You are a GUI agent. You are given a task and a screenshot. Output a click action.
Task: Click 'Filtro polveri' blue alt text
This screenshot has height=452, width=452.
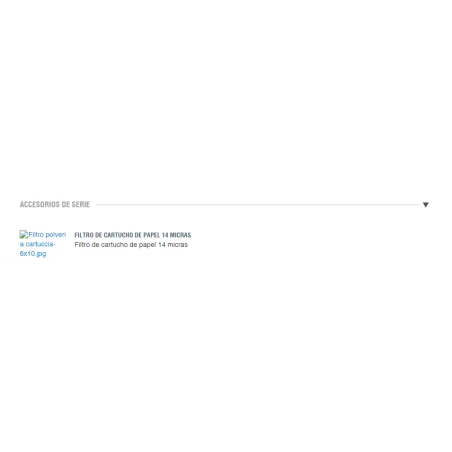coord(47,234)
